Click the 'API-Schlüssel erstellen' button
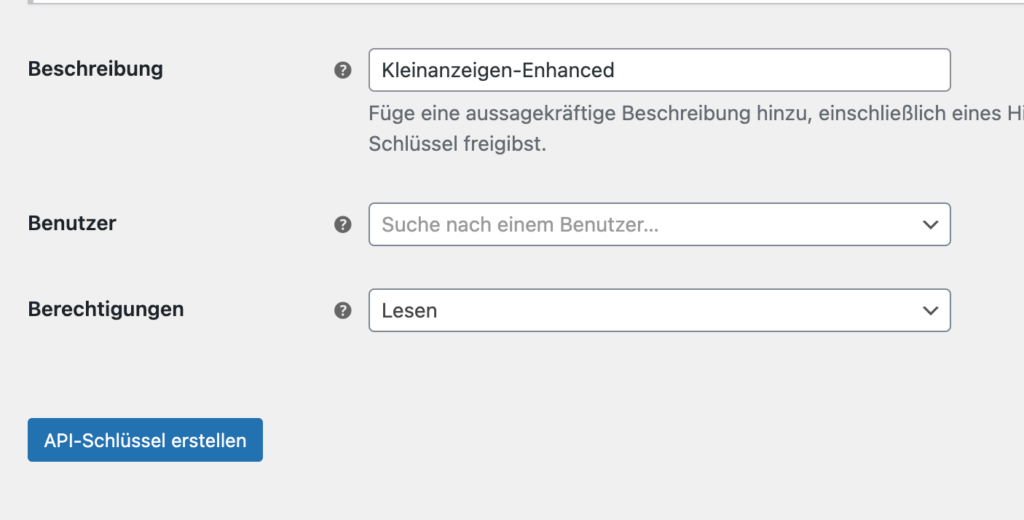 pos(145,440)
